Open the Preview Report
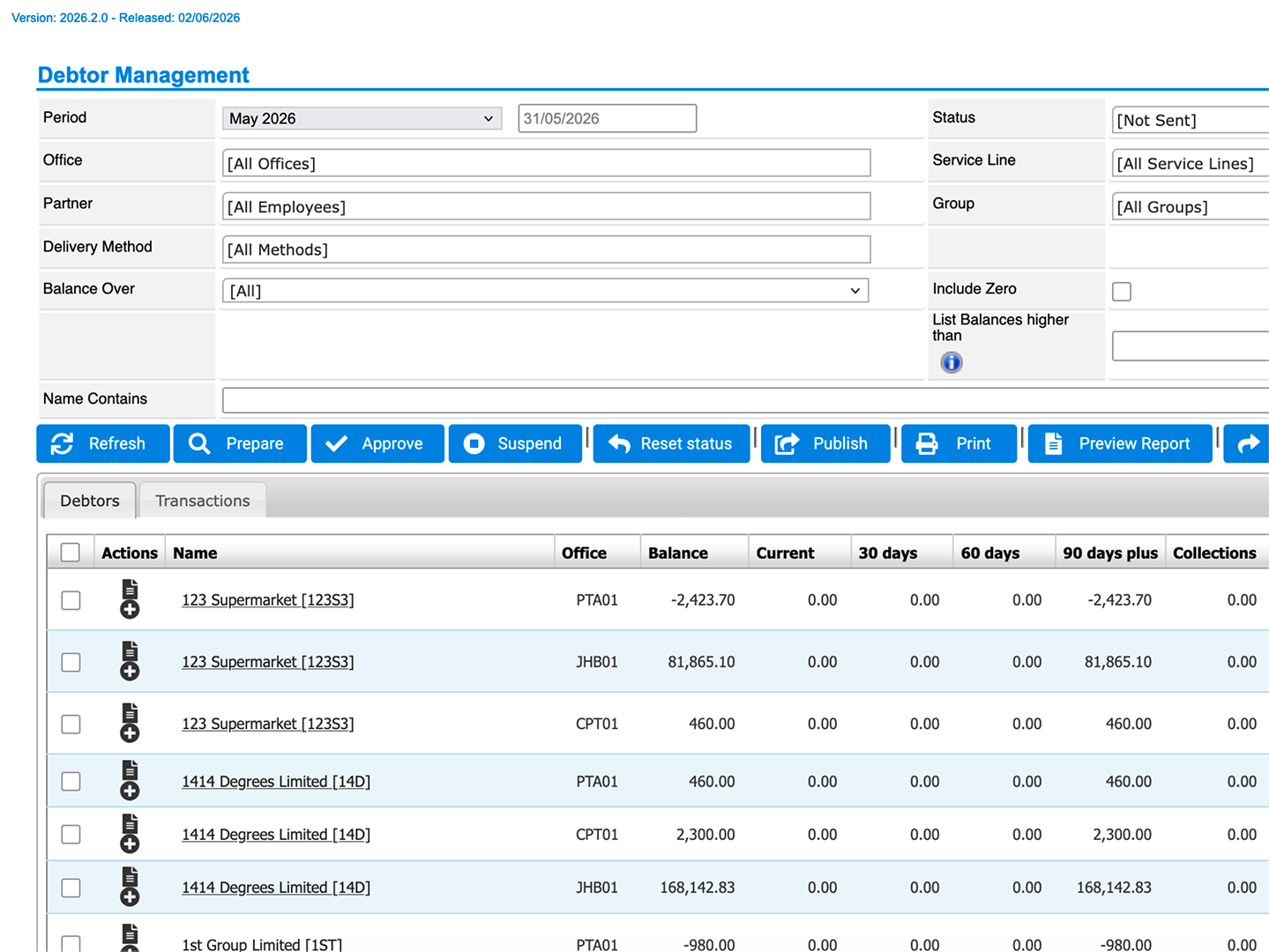Viewport: 1269px width, 952px height. coord(1121,443)
